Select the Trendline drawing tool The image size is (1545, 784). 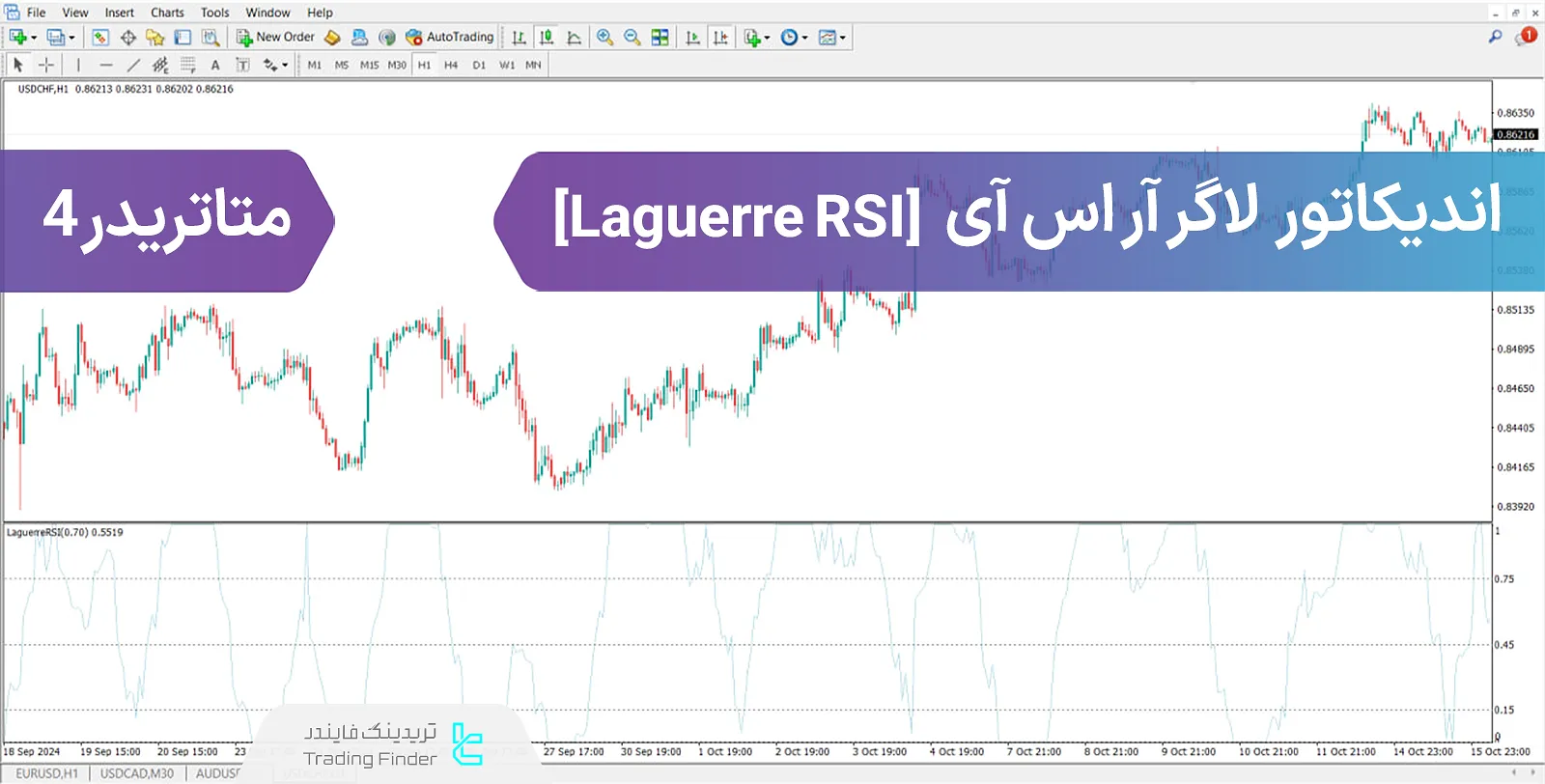click(x=133, y=65)
